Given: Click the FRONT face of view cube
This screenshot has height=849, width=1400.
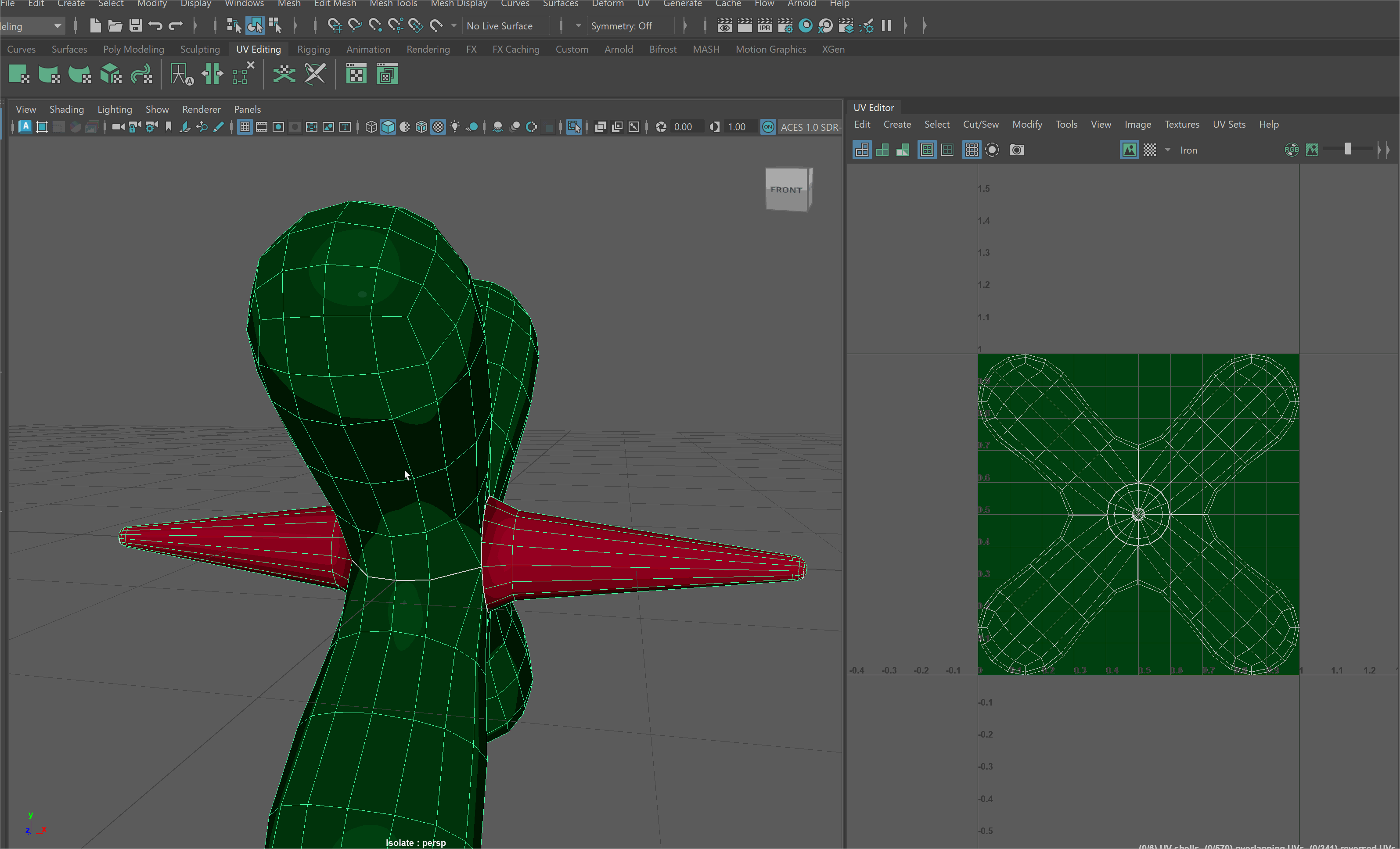Looking at the screenshot, I should (786, 190).
